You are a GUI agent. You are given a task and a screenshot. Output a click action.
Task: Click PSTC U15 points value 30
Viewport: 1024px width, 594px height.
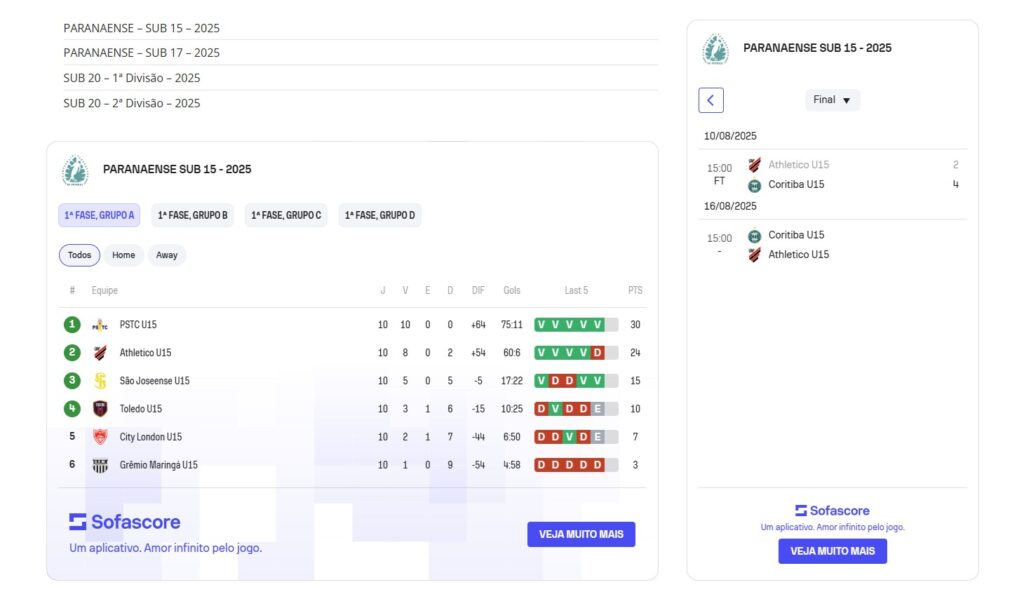tap(635, 324)
